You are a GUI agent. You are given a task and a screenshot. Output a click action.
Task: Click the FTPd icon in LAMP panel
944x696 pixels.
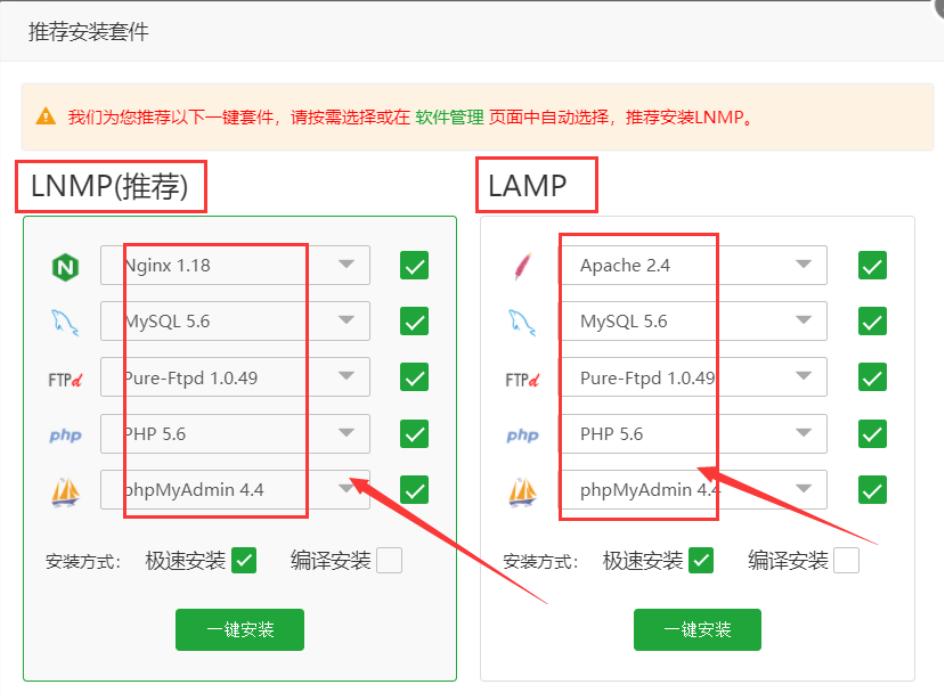pos(523,380)
